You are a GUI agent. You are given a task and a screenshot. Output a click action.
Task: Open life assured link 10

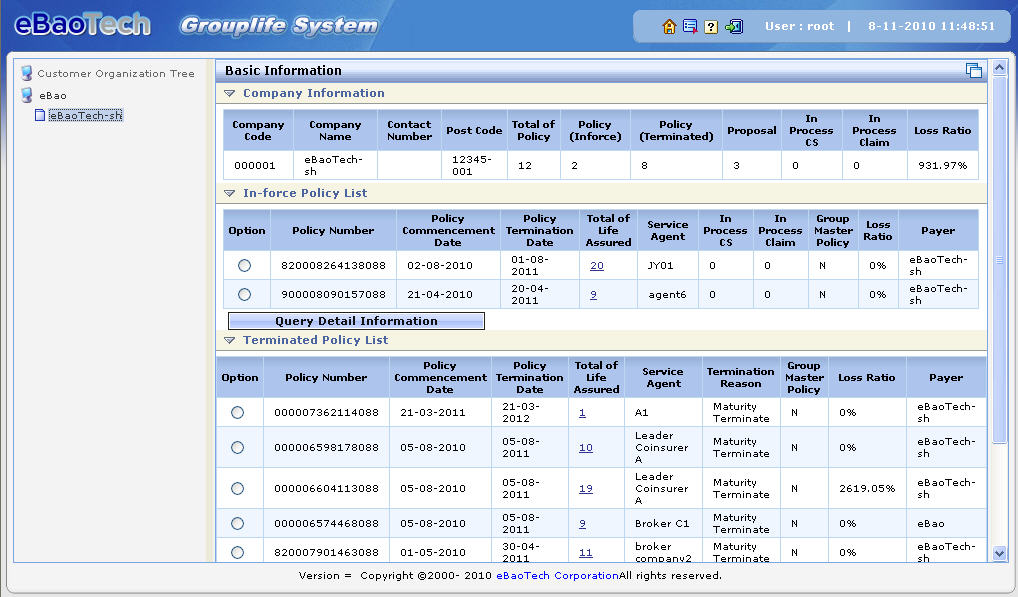(x=586, y=448)
